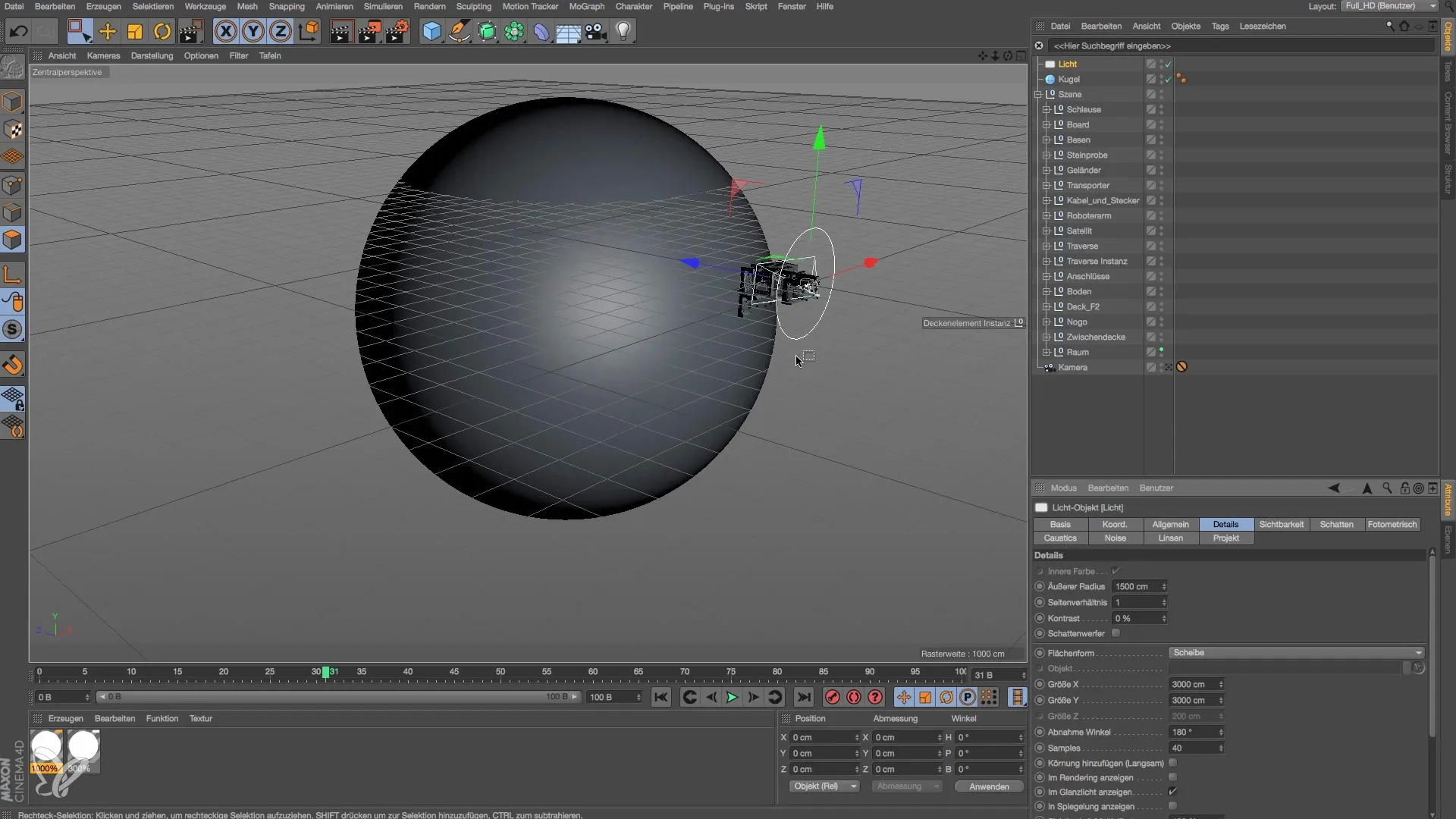Expand the Schleuse tree node
The image size is (1456, 819).
1046,109
